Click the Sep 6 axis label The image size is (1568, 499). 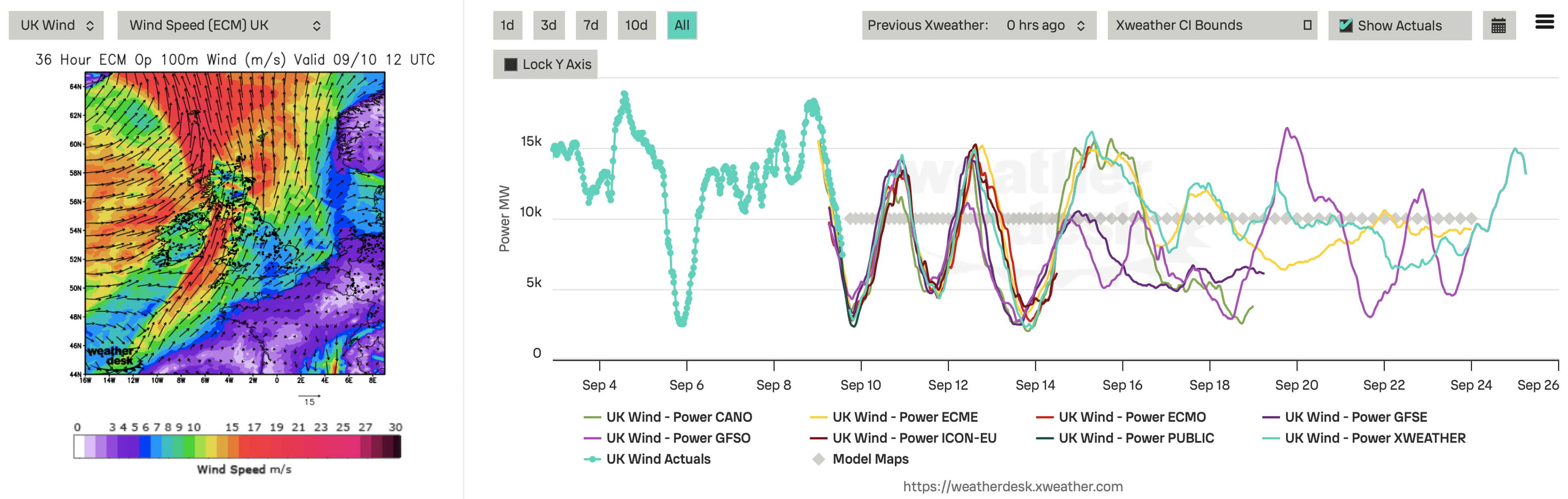tap(686, 385)
